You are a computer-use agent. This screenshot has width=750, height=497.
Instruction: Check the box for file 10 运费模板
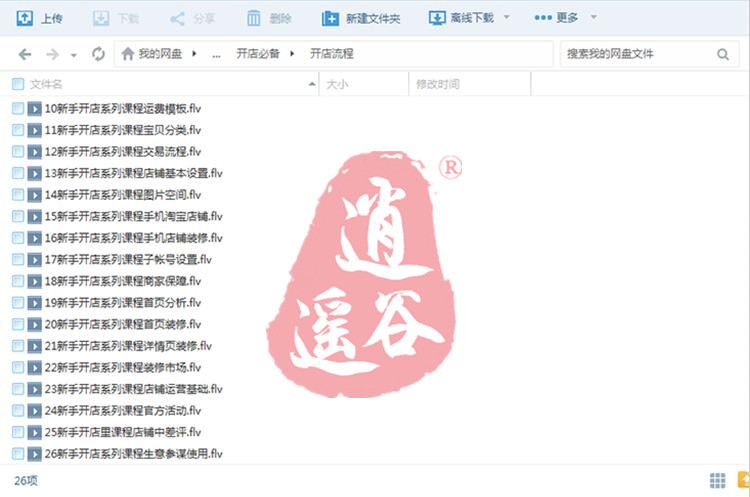click(x=18, y=109)
